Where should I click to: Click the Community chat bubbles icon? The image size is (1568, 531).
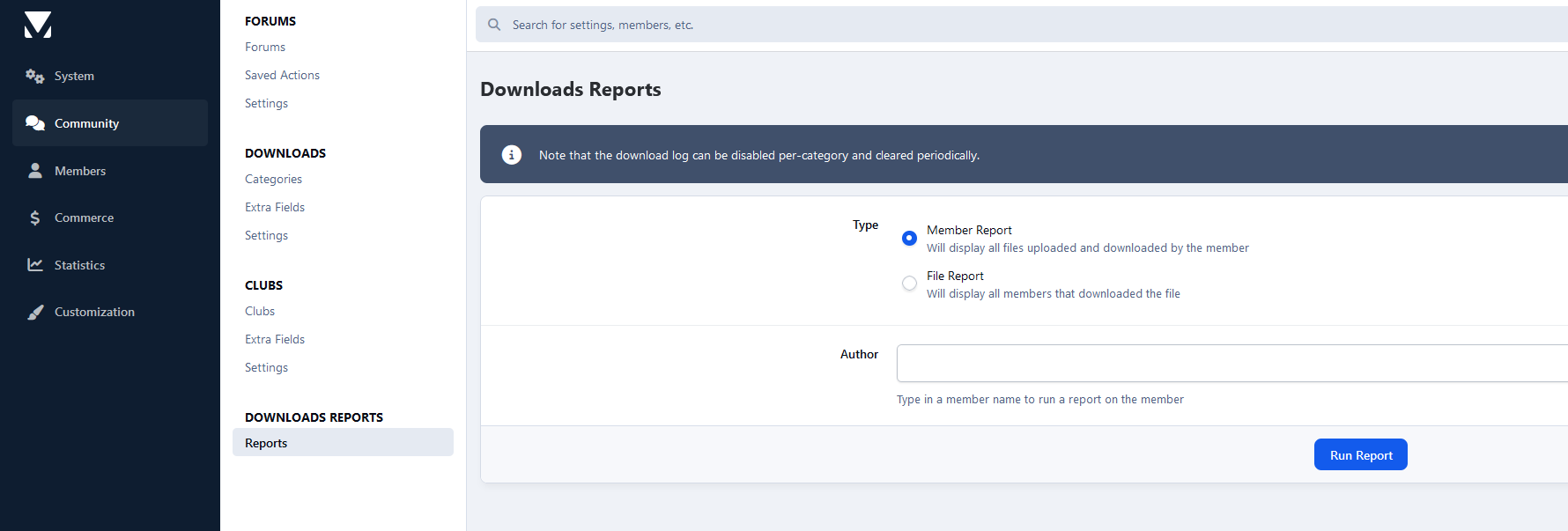pos(35,123)
